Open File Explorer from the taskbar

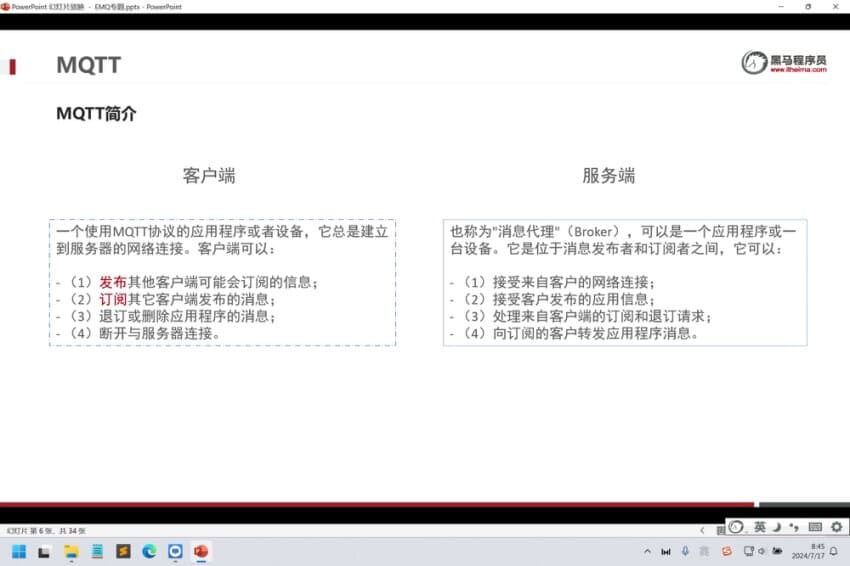pos(71,552)
